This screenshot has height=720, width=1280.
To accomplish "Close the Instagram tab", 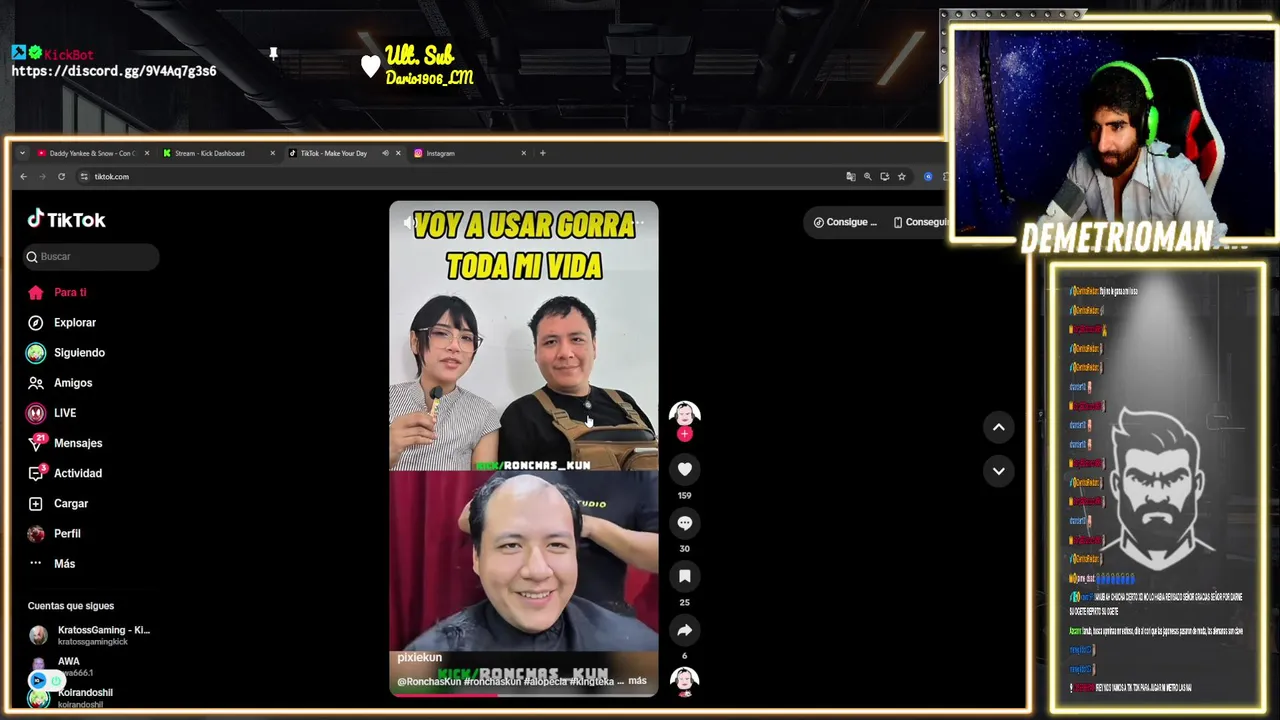I will (523, 153).
